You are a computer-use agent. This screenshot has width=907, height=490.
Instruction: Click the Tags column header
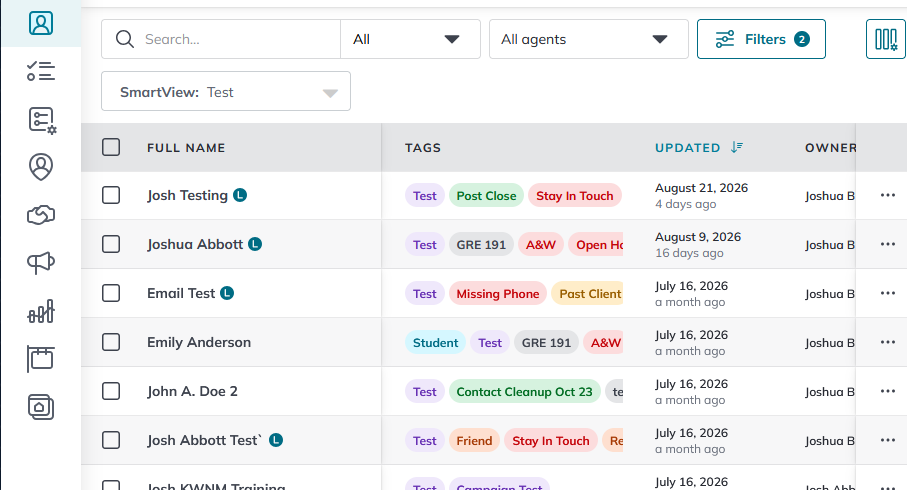coord(423,148)
